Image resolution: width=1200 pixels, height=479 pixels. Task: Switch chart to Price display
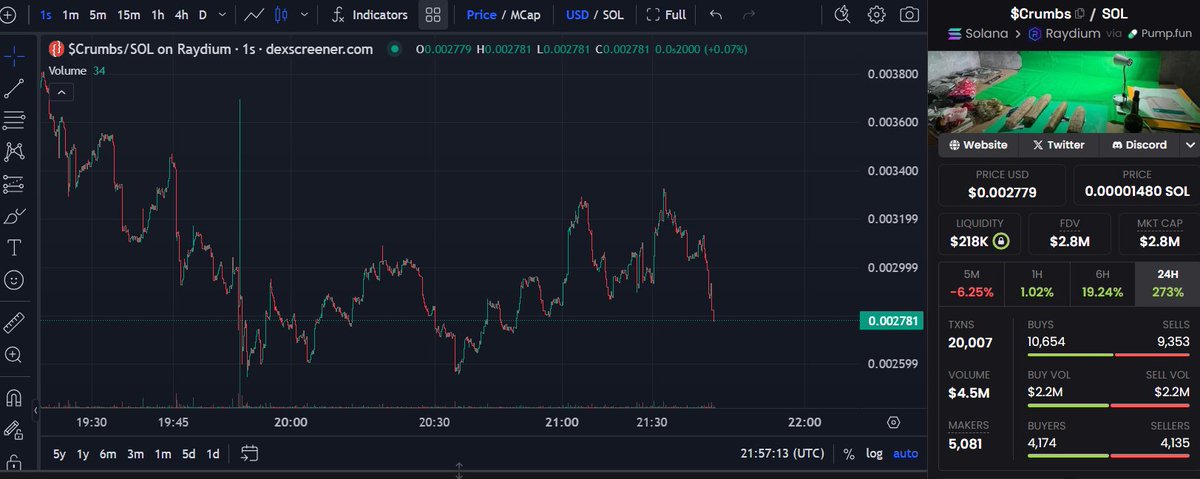coord(481,15)
